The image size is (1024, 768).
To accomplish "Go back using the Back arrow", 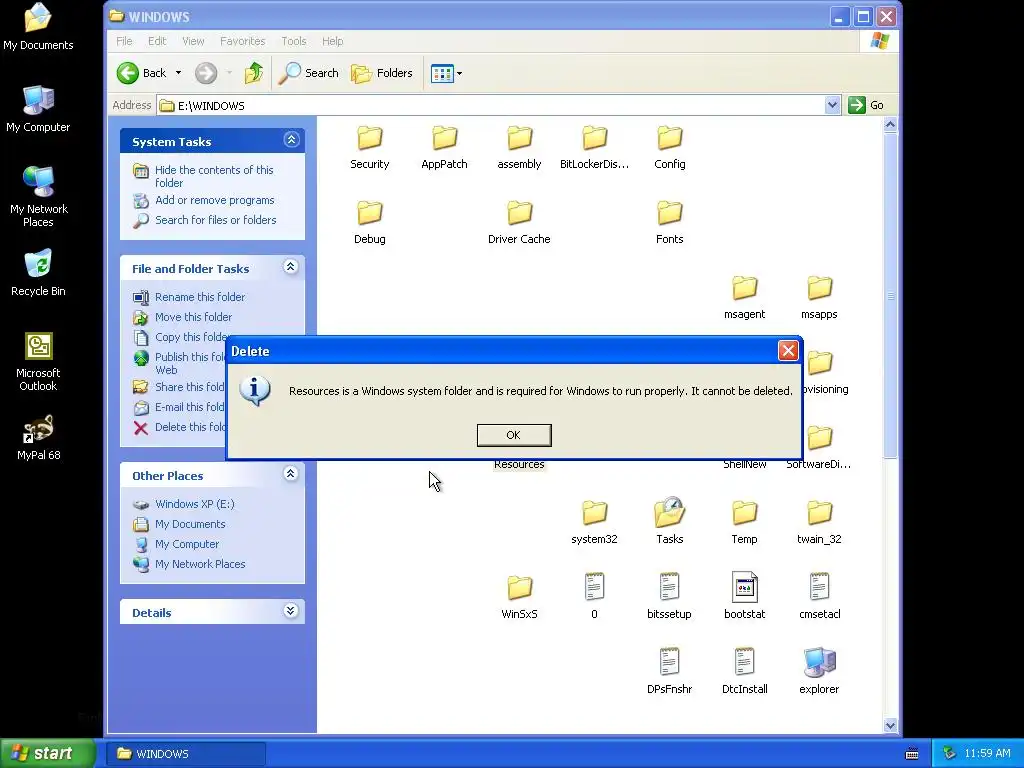I will (142, 73).
